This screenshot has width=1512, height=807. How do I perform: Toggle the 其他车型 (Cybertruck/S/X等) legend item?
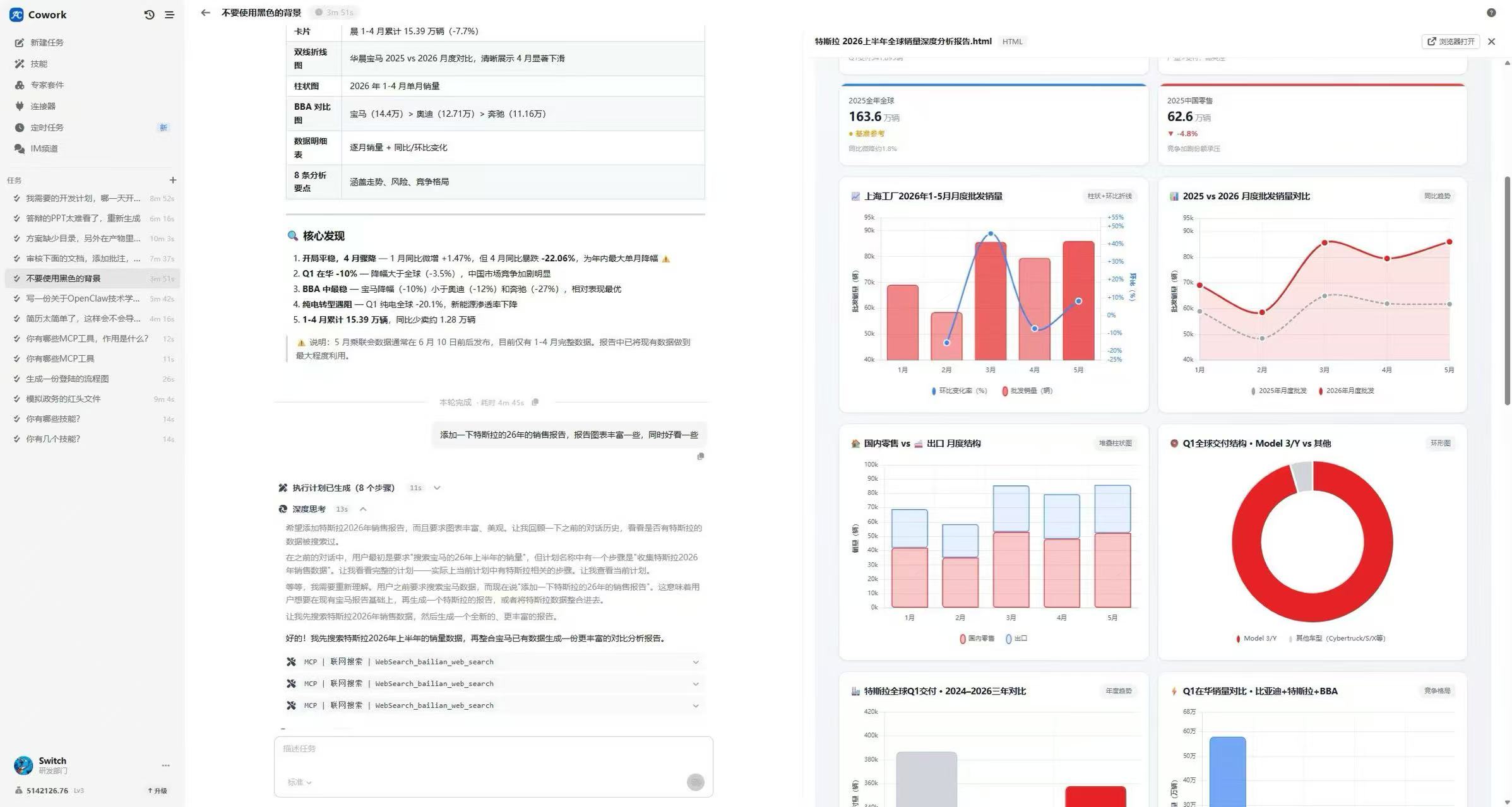1336,639
